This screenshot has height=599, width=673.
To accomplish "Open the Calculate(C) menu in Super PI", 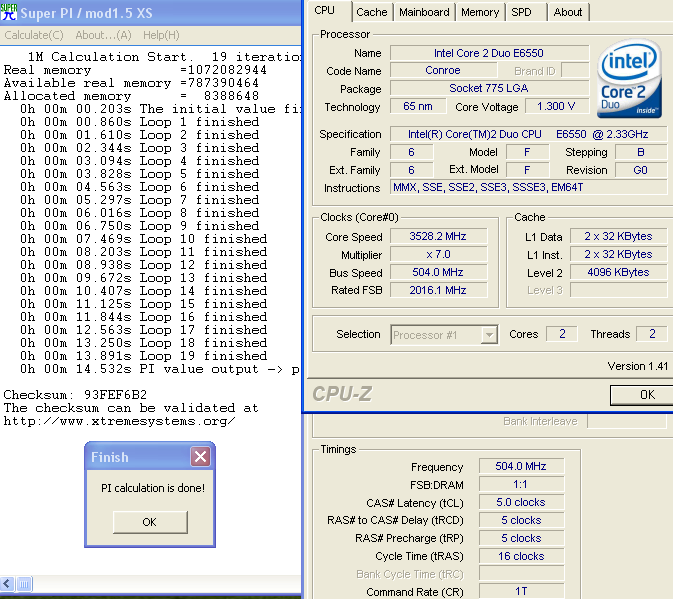I will pyautogui.click(x=34, y=35).
